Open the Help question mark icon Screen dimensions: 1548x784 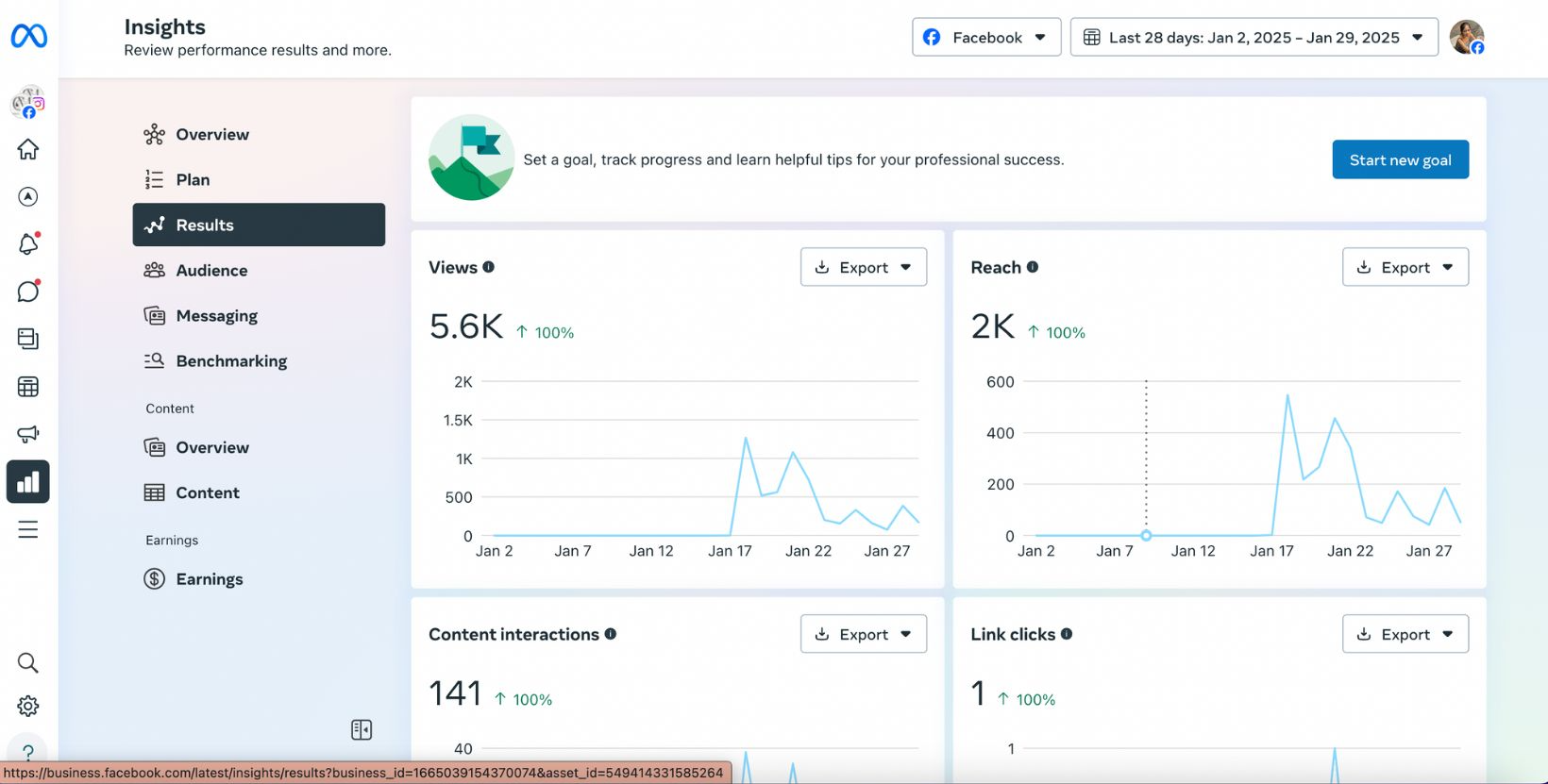pyautogui.click(x=28, y=751)
